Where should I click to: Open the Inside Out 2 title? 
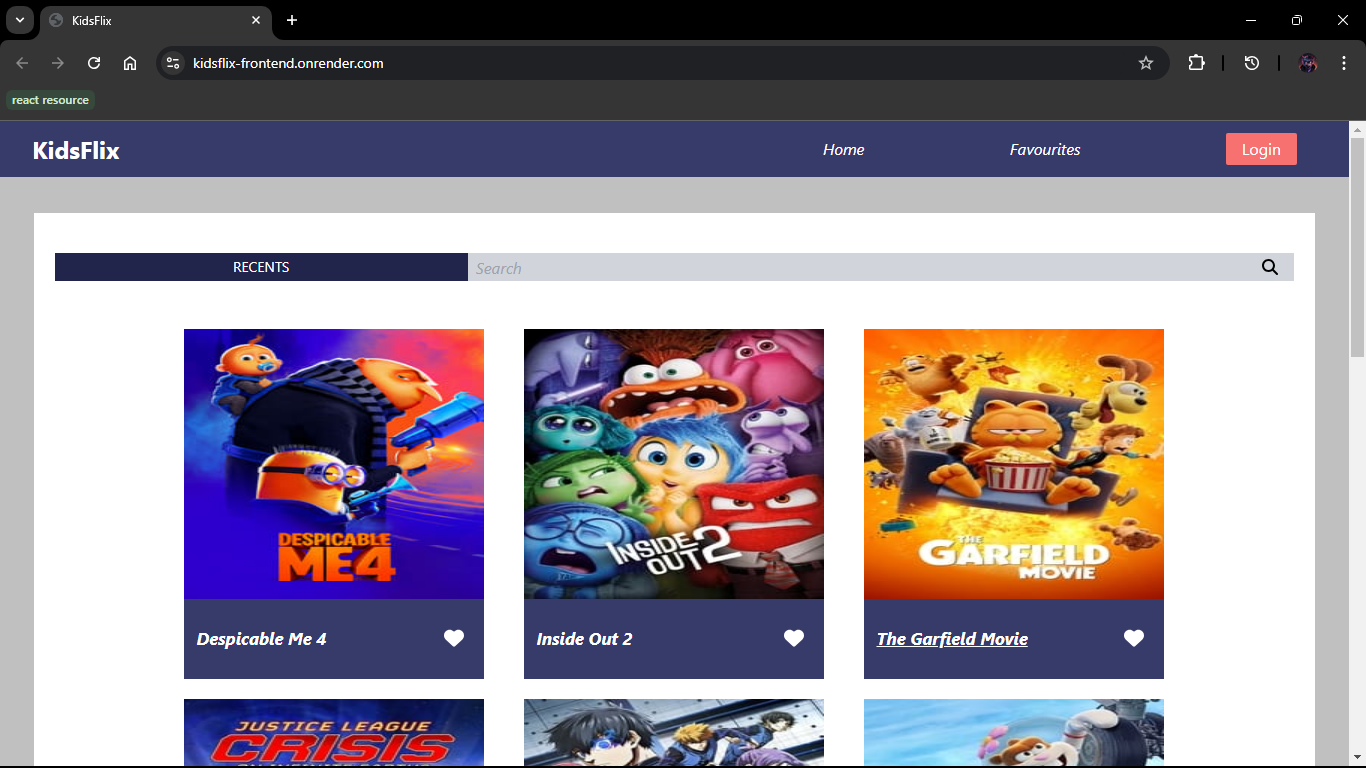(x=585, y=639)
